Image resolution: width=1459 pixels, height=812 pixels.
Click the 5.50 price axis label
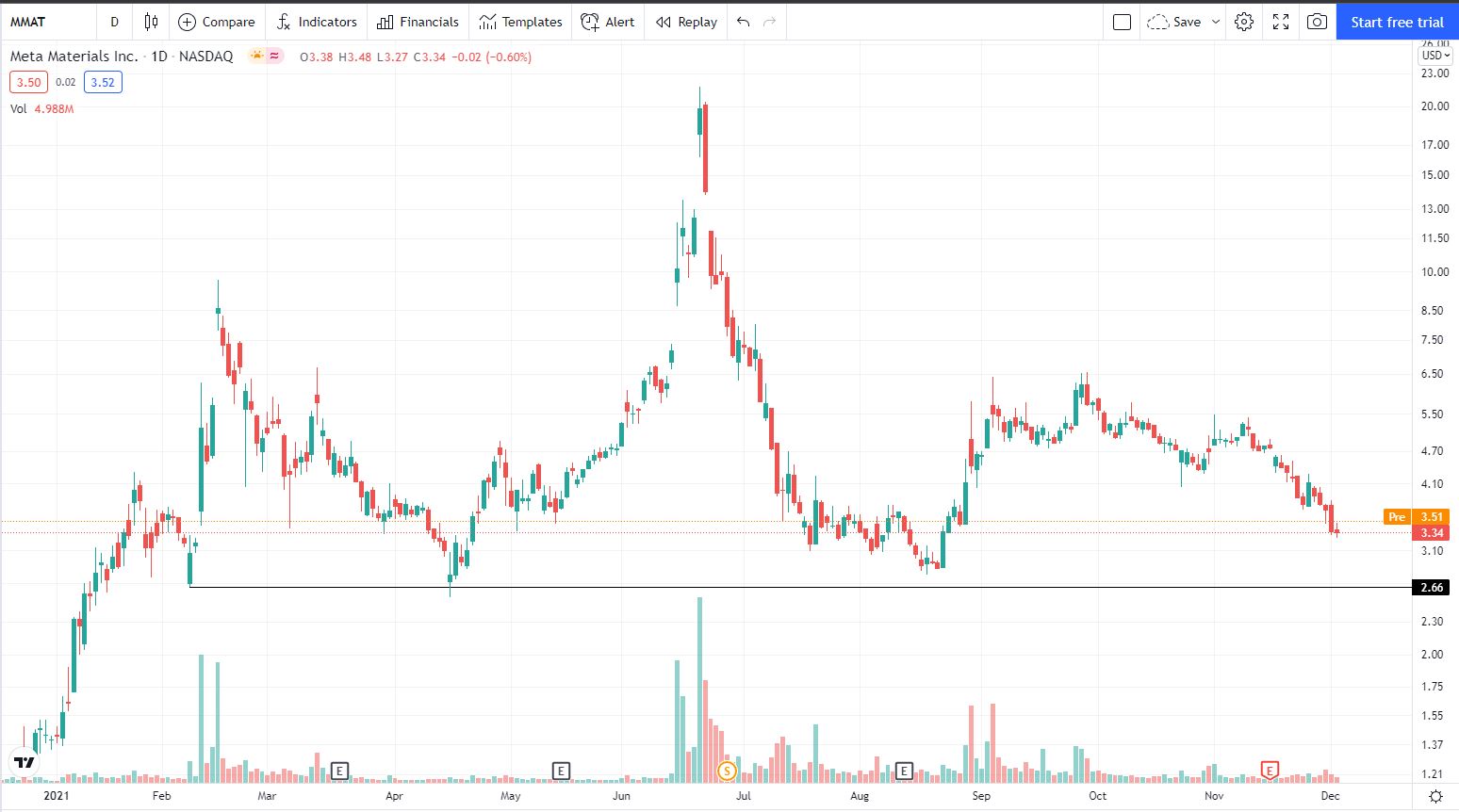(x=1432, y=414)
